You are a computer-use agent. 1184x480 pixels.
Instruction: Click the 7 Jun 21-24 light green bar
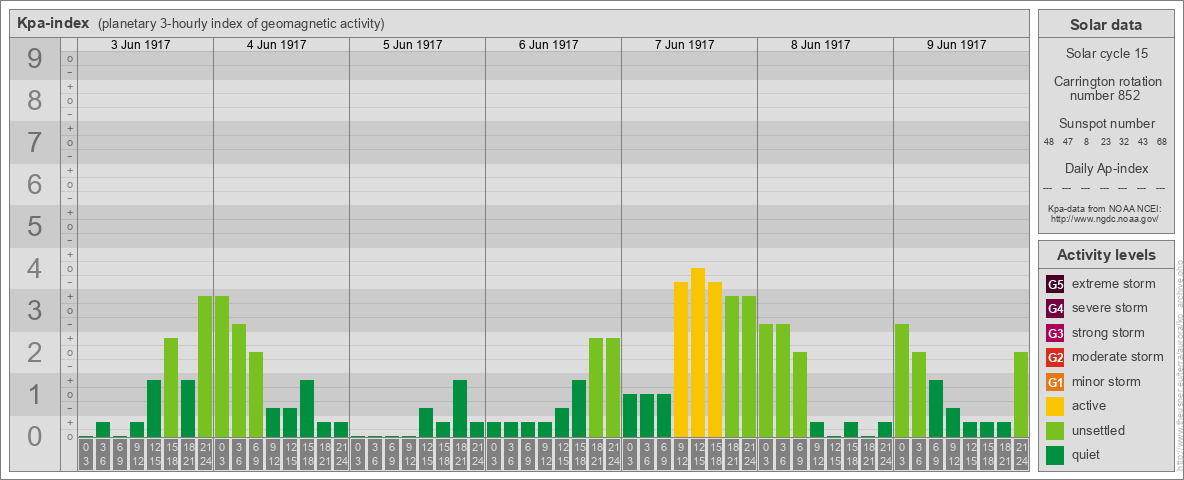pos(748,367)
